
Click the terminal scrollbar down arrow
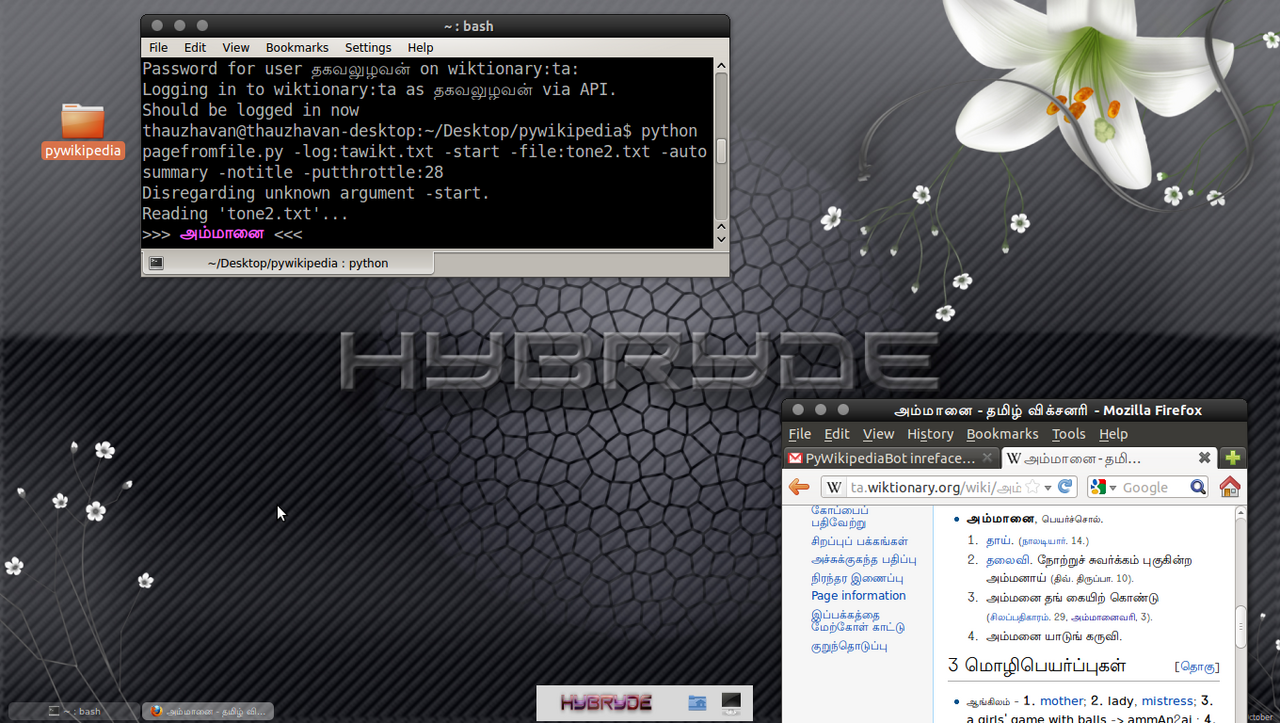coord(721,240)
